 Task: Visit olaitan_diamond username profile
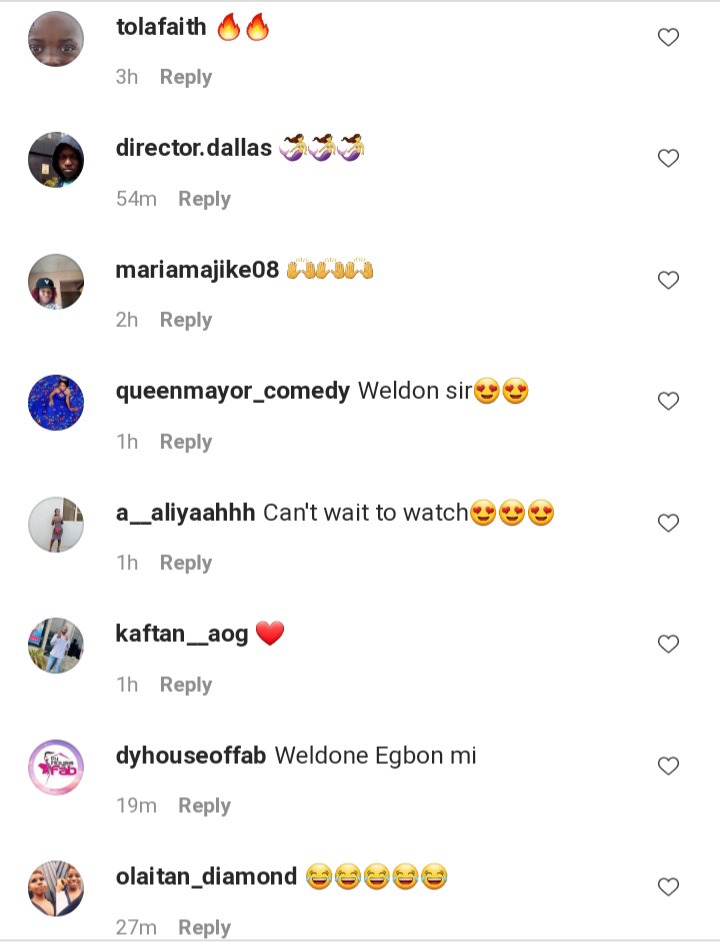coord(206,877)
